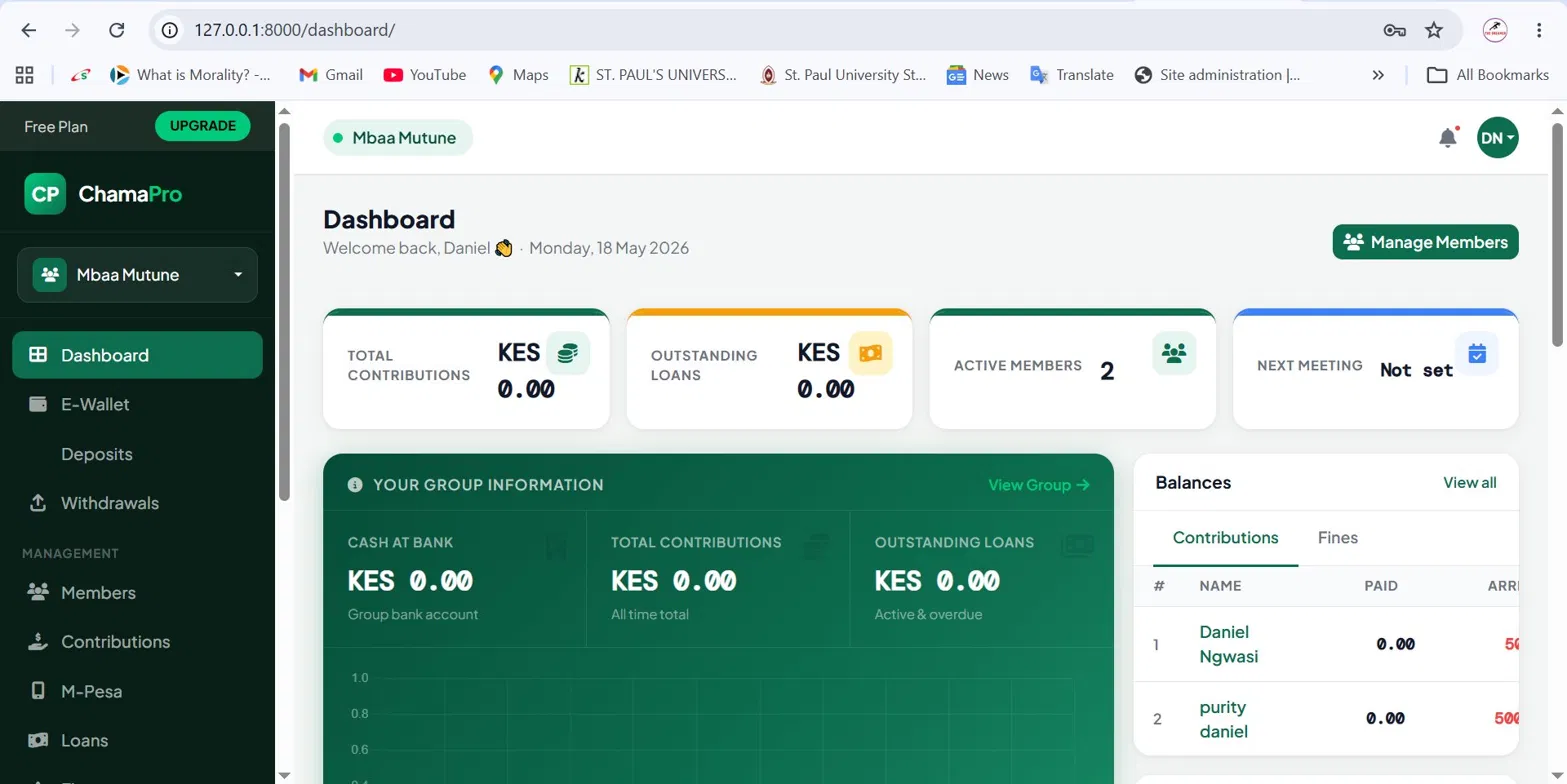This screenshot has height=784, width=1567.
Task: Open the Chrome three-dot menu
Action: coord(1539,30)
